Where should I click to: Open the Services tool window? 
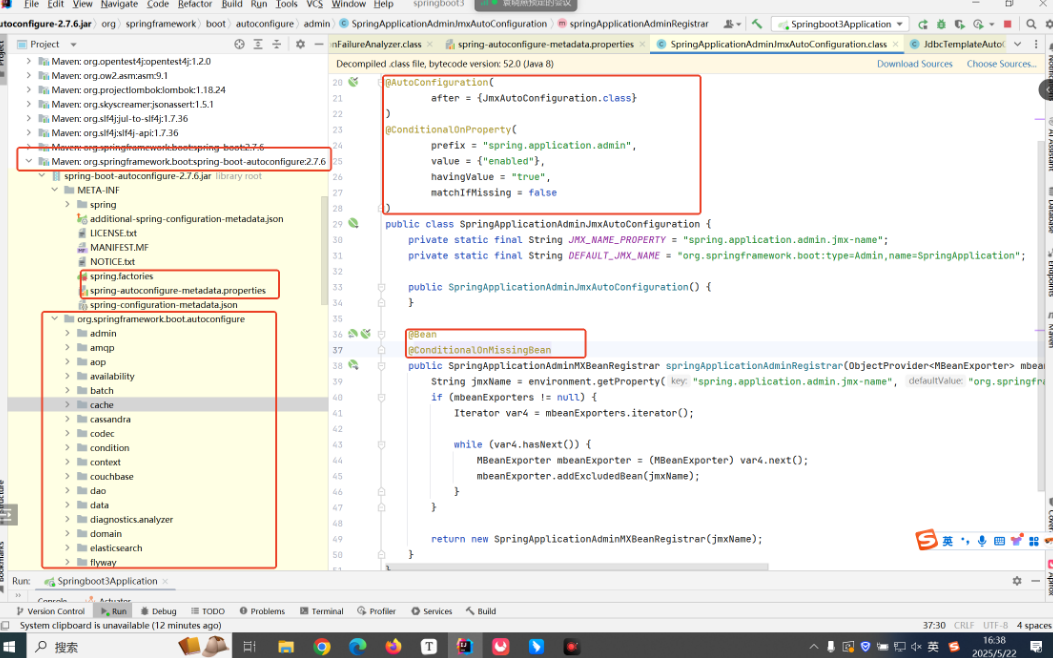point(431,611)
